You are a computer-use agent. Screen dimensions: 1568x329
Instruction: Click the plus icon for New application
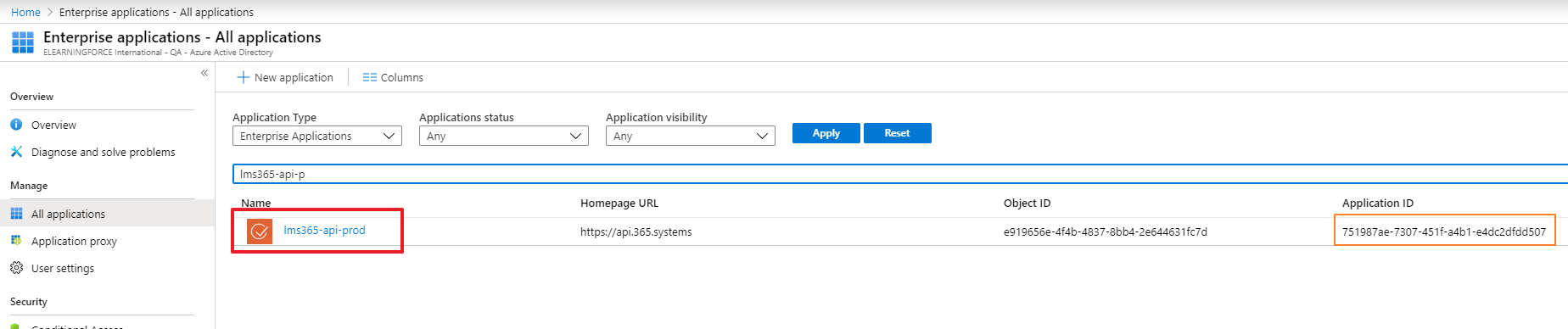(x=244, y=77)
